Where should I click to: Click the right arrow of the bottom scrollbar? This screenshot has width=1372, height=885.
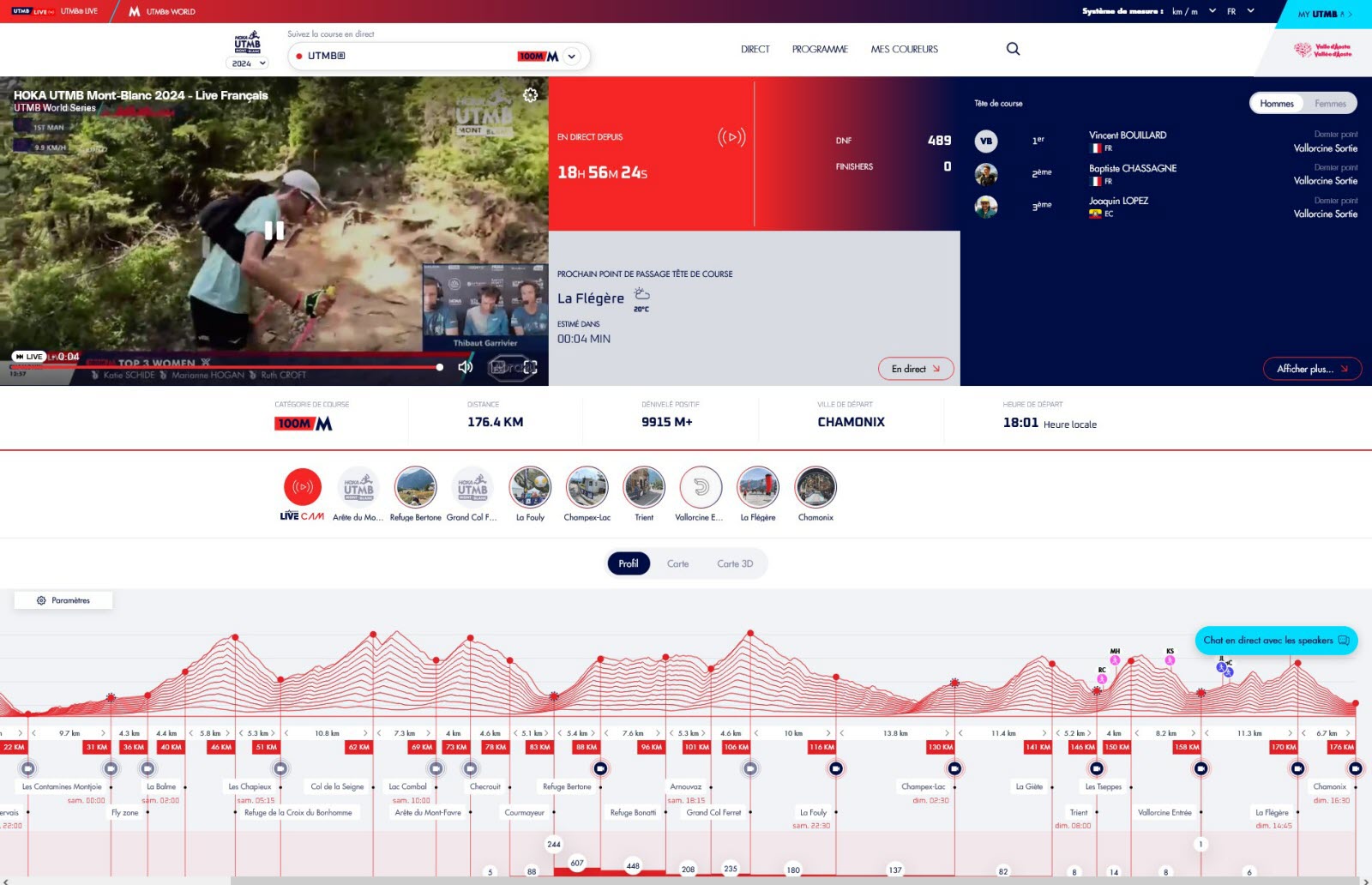click(1365, 881)
